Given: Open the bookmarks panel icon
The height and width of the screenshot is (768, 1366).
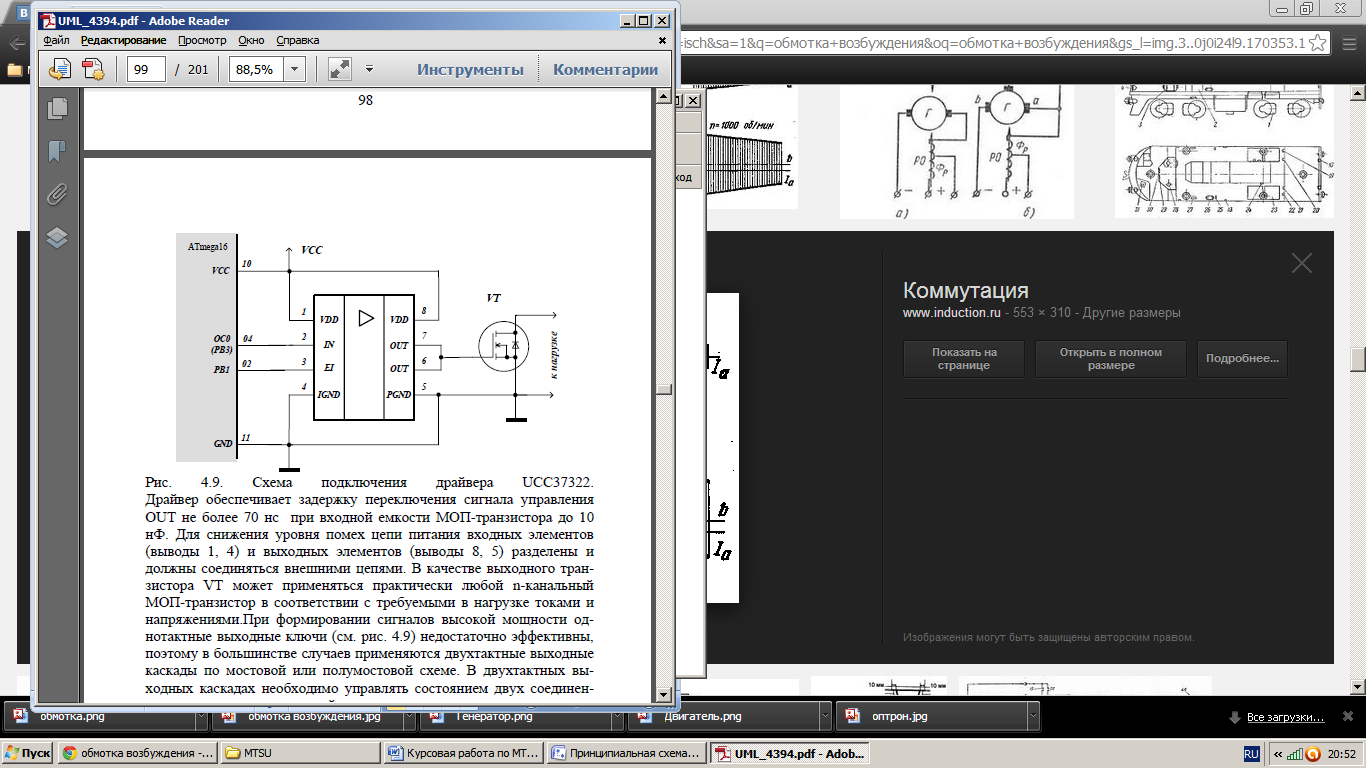Looking at the screenshot, I should pos(57,151).
